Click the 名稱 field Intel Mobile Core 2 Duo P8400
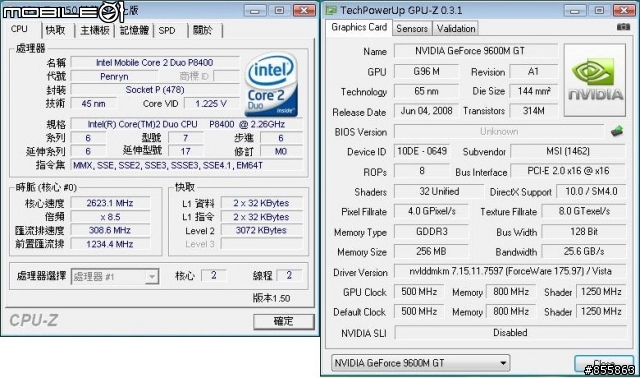This screenshot has height=378, width=640. click(x=155, y=62)
